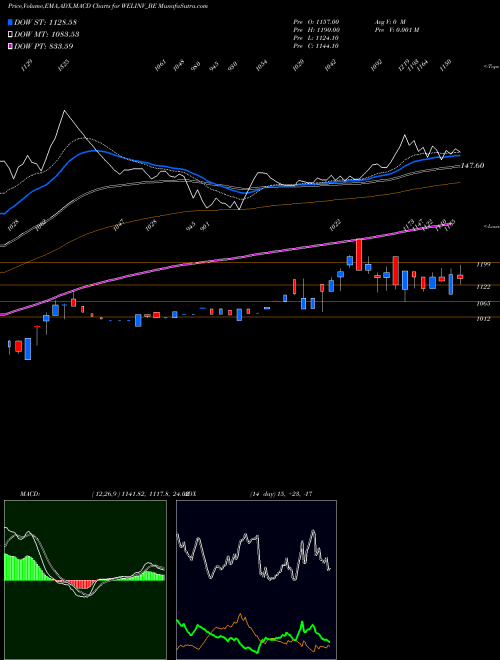Image resolution: width=500 pixels, height=660 pixels.
Task: Click the 147.60 moving average value label
Action: [472, 166]
